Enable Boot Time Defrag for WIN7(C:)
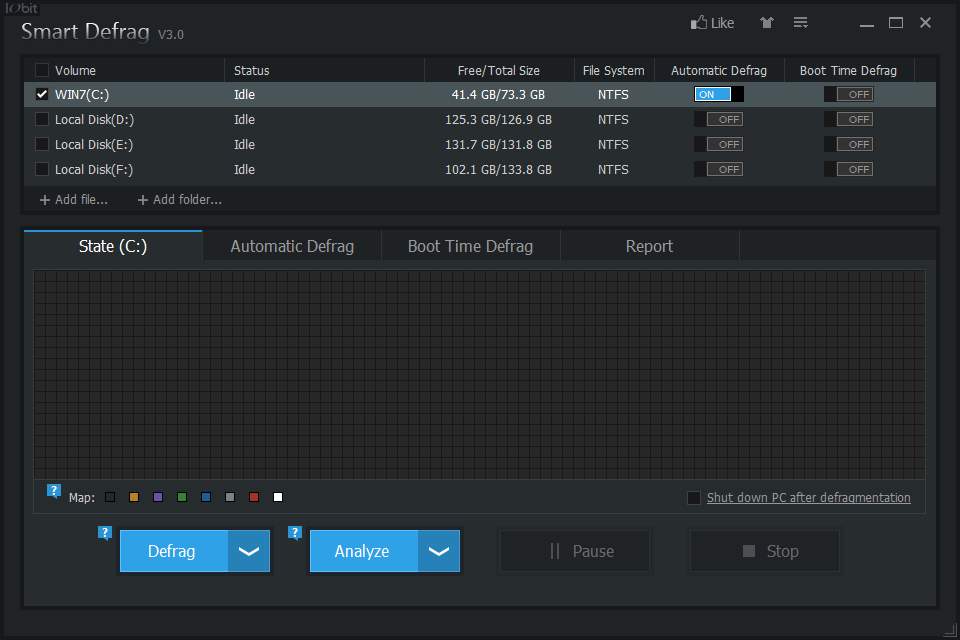Image resolution: width=960 pixels, height=640 pixels. (849, 94)
